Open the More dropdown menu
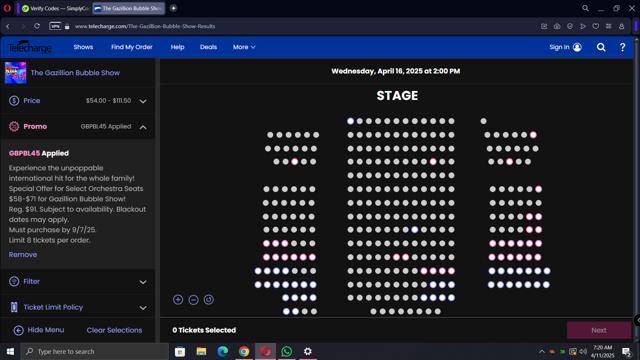Screen dimensions: 640x360 (x=244, y=47)
